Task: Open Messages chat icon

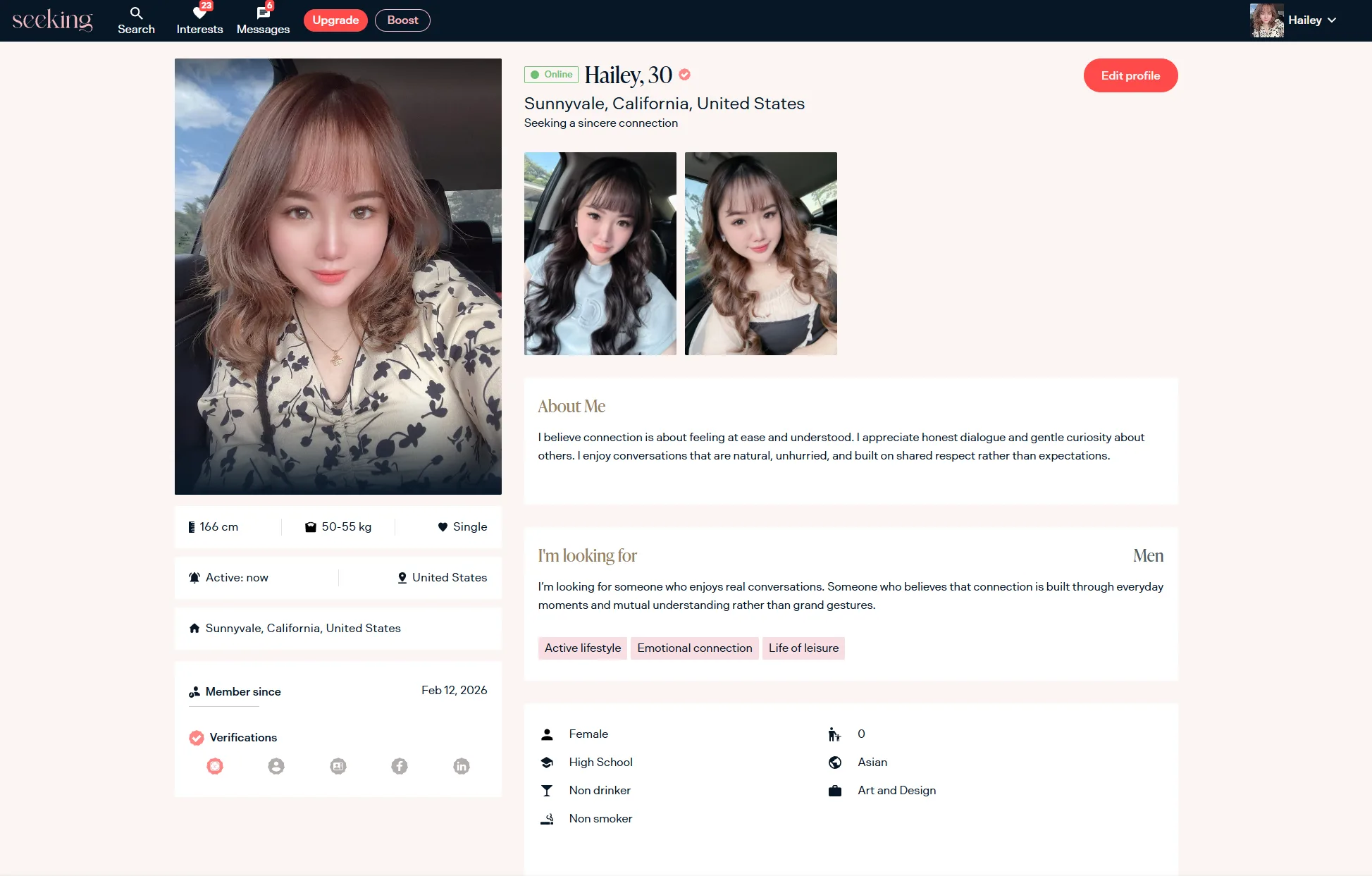Action: 263,13
